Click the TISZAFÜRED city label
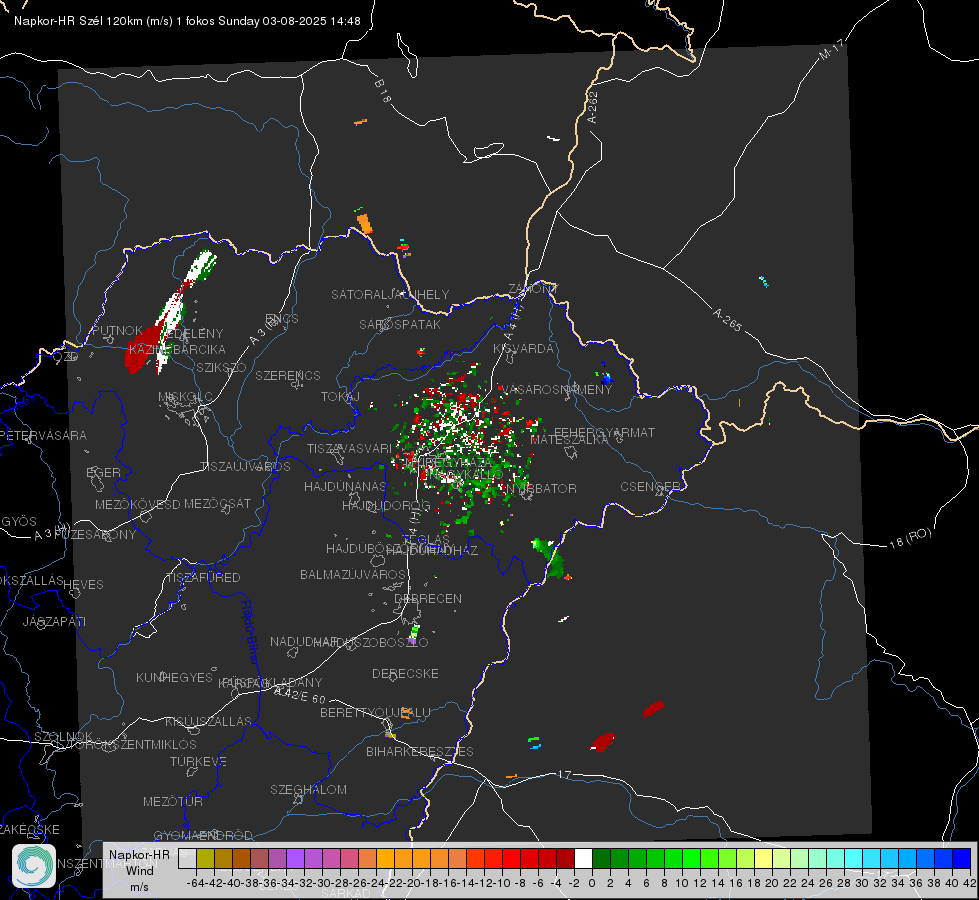This screenshot has width=979, height=900. click(204, 578)
